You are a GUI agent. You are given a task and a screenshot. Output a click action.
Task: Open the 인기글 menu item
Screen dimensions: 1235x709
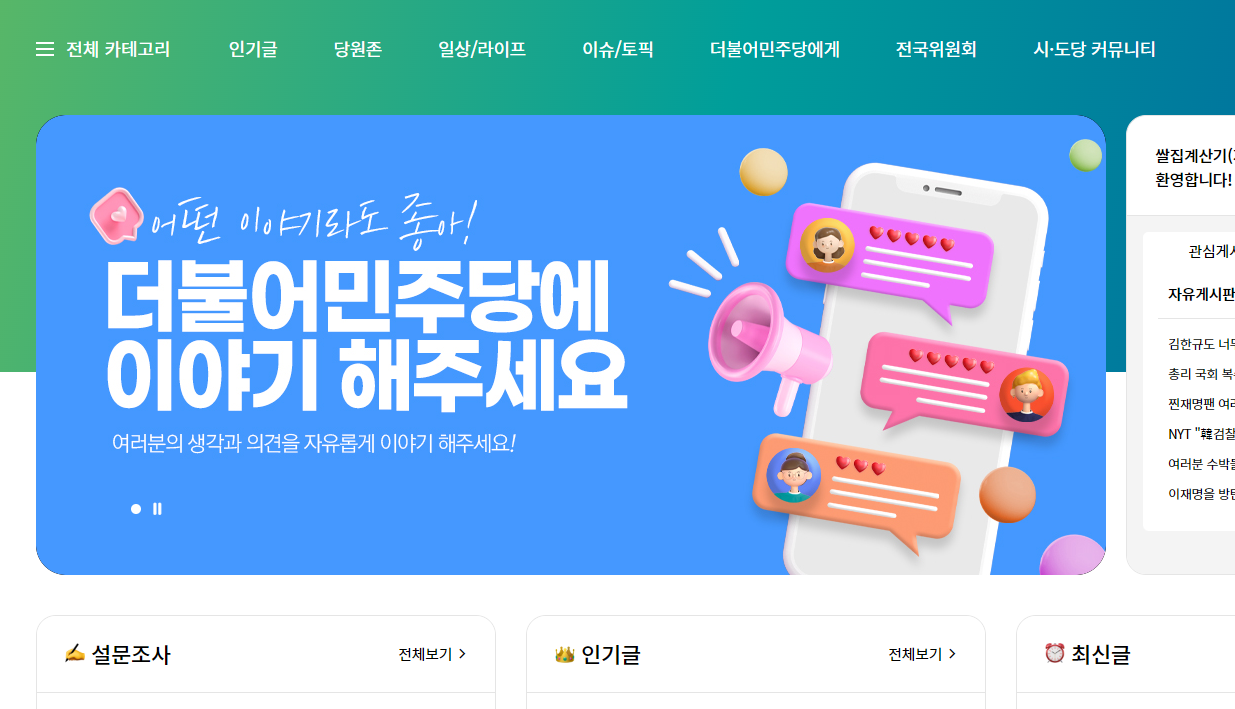[253, 49]
